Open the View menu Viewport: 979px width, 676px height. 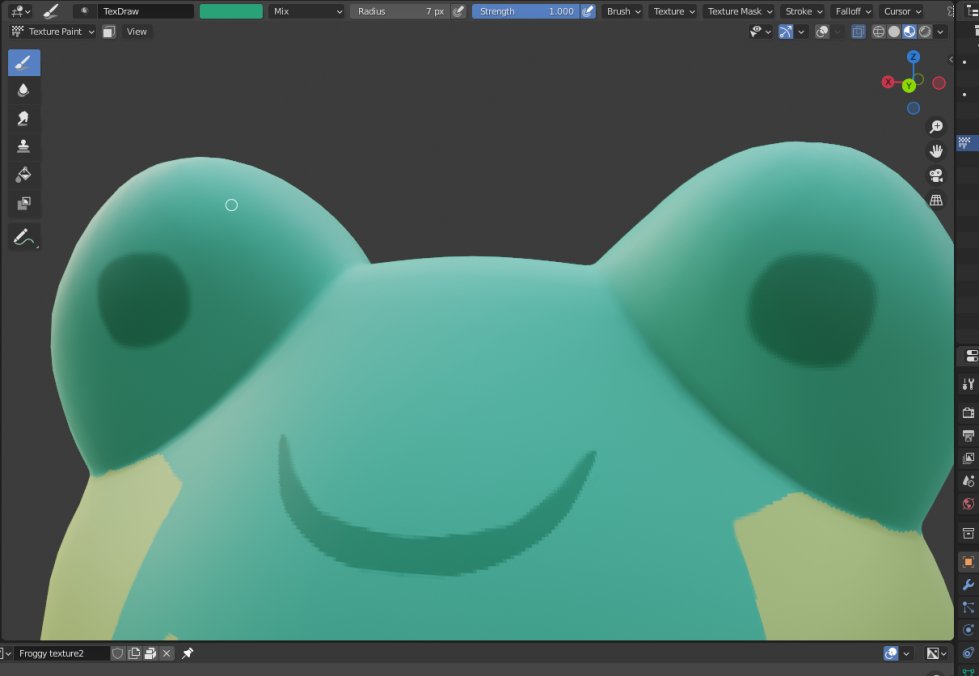pos(137,32)
